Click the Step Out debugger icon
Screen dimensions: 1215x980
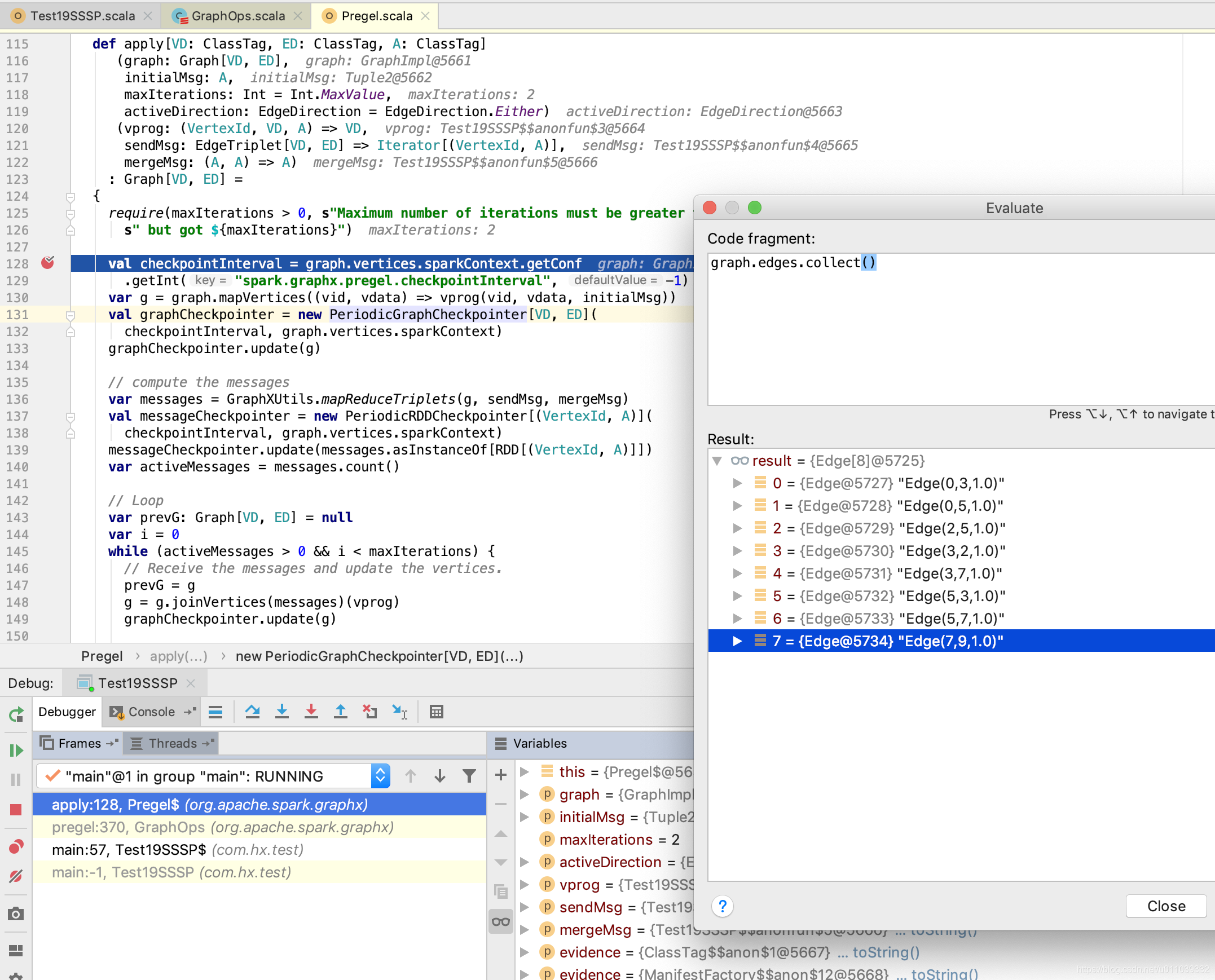341,712
